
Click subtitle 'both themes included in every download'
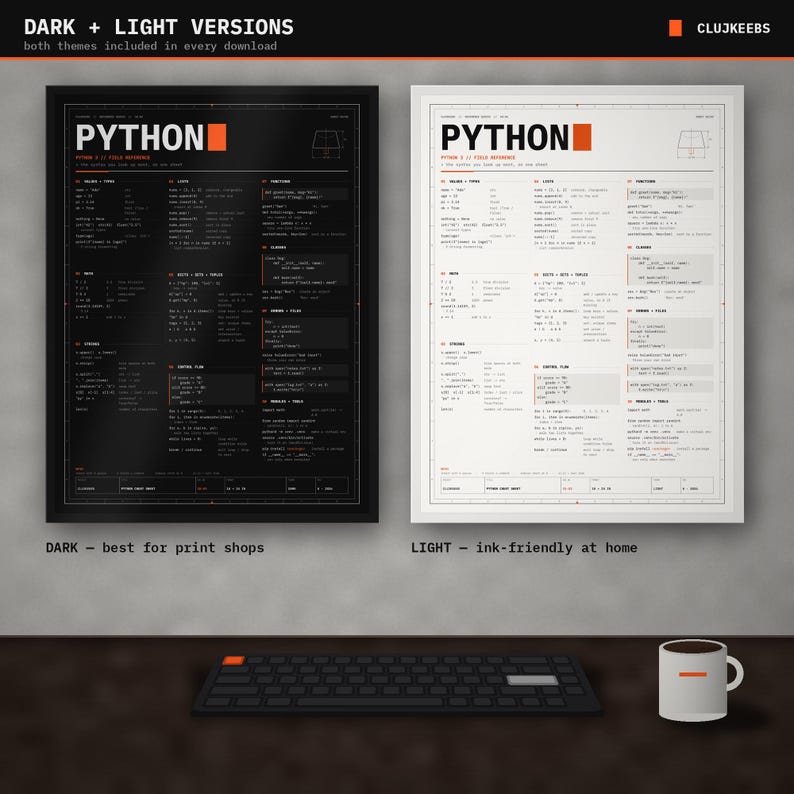pyautogui.click(x=150, y=46)
